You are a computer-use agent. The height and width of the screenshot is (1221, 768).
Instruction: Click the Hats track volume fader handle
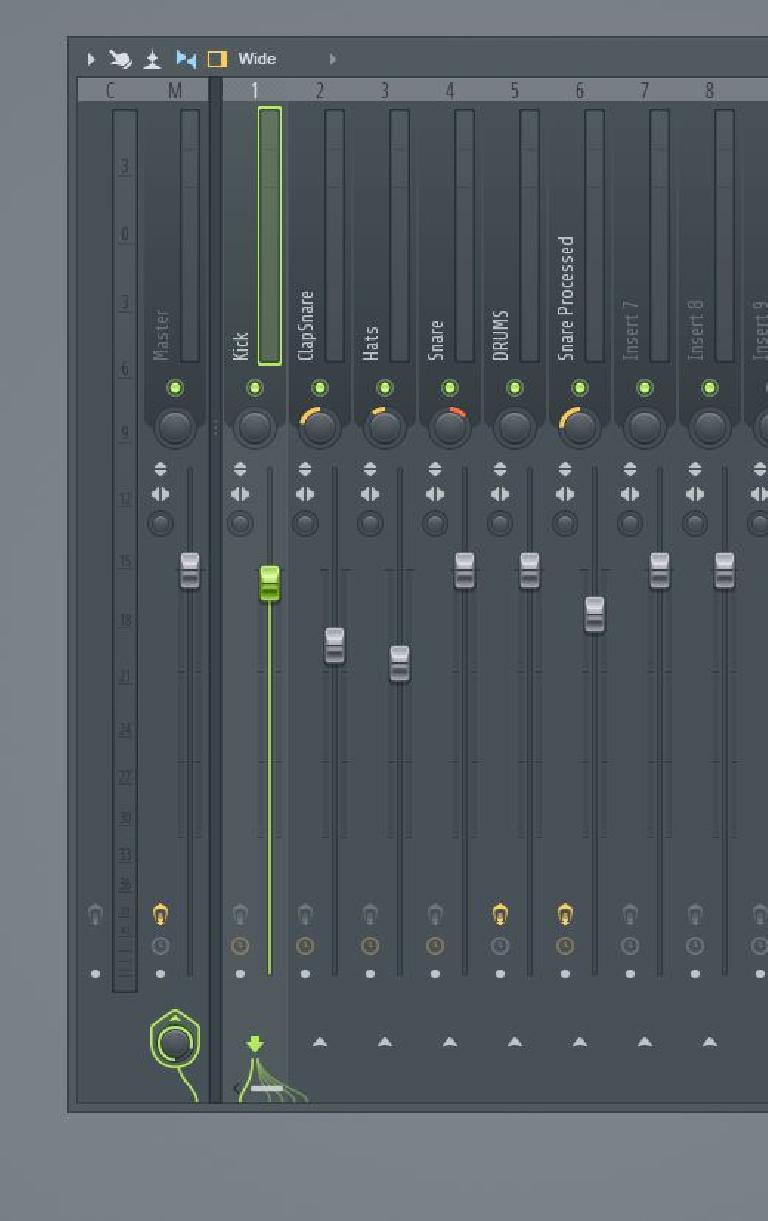tap(400, 664)
